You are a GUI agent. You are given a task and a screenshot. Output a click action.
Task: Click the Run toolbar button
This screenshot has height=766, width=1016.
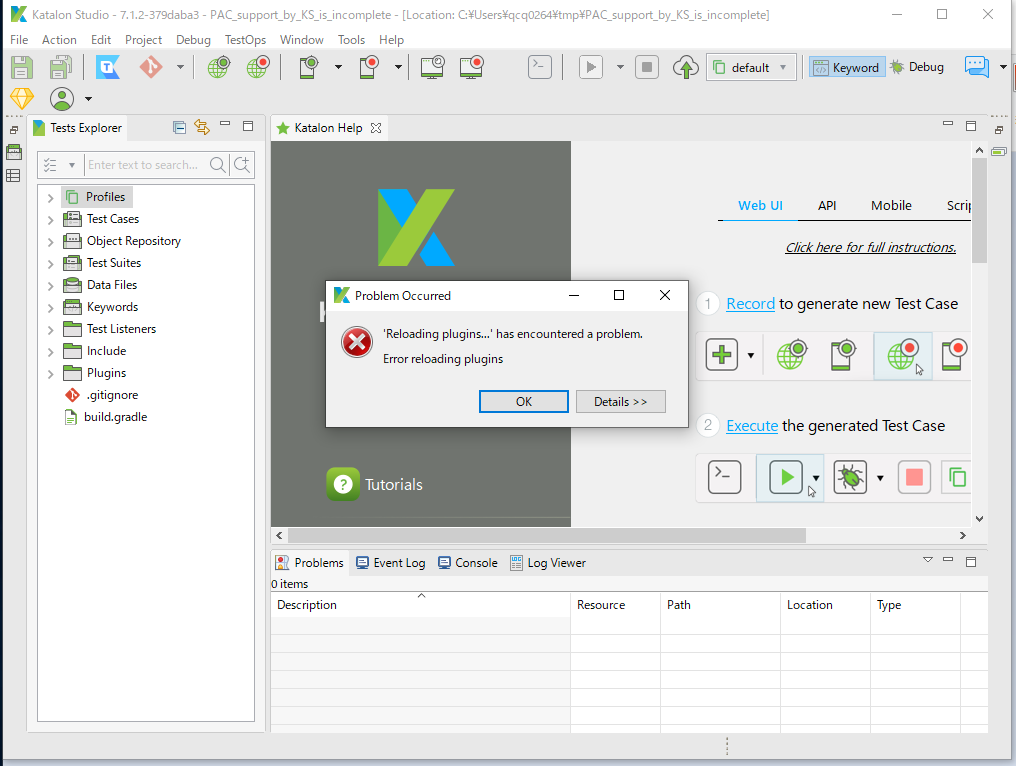[x=590, y=67]
